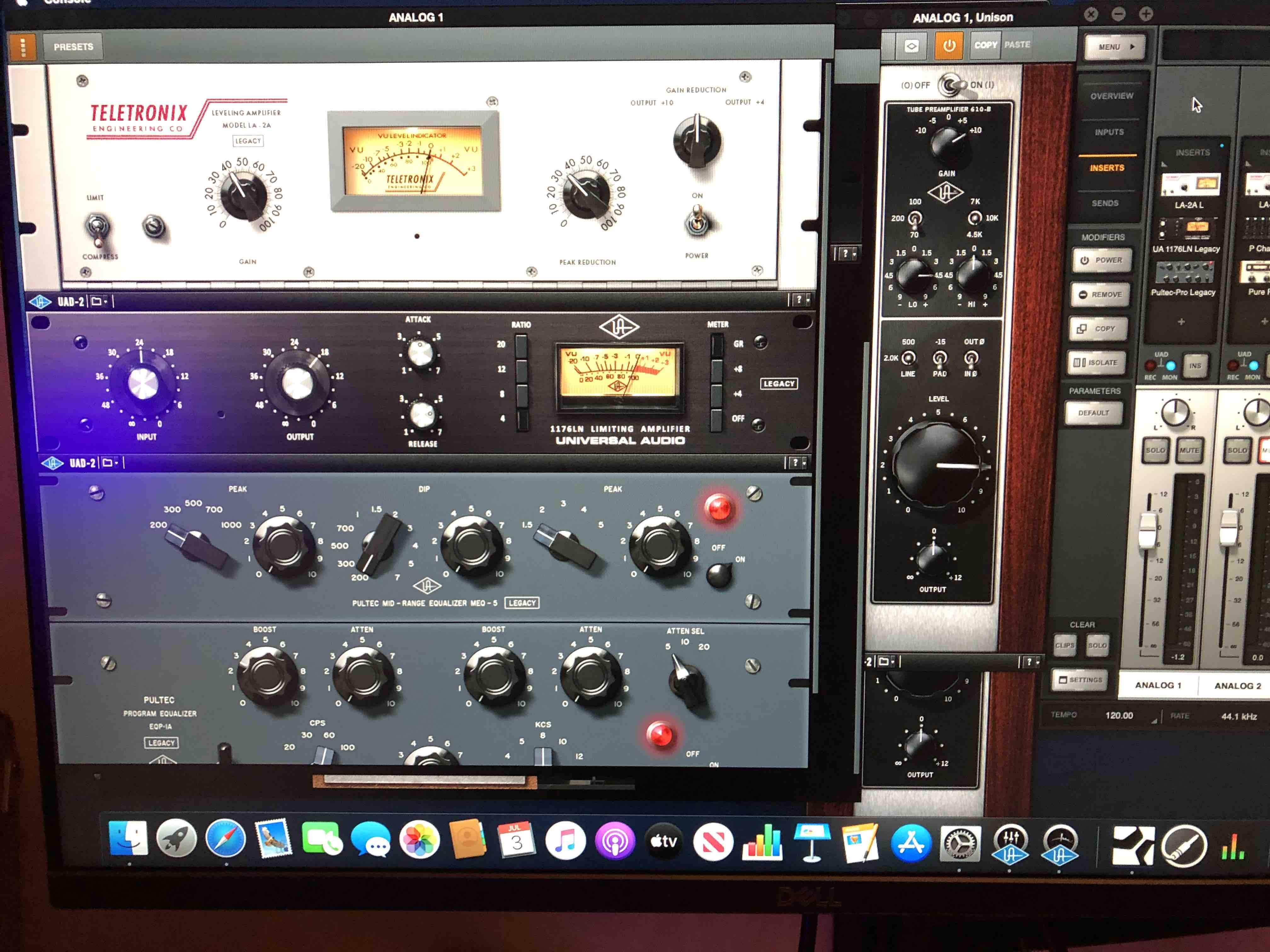The height and width of the screenshot is (952, 1270).
Task: Open console SETTINGS
Action: (x=1080, y=680)
